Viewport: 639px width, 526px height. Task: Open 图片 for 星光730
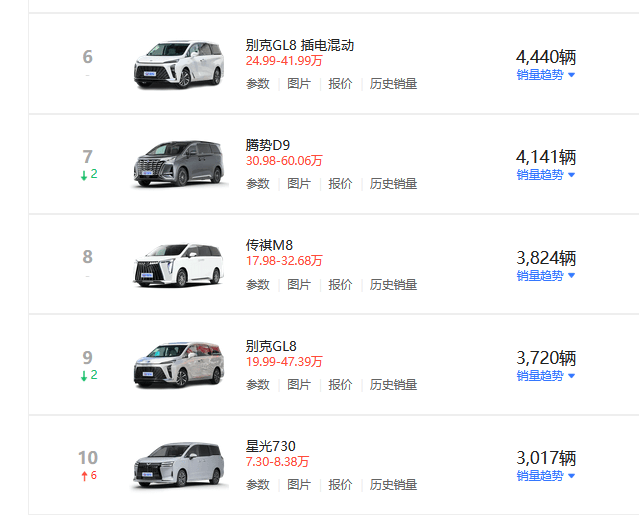point(299,485)
